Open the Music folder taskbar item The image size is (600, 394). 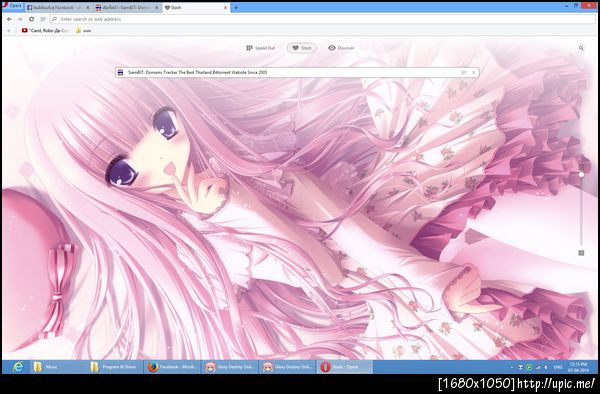tap(57, 367)
